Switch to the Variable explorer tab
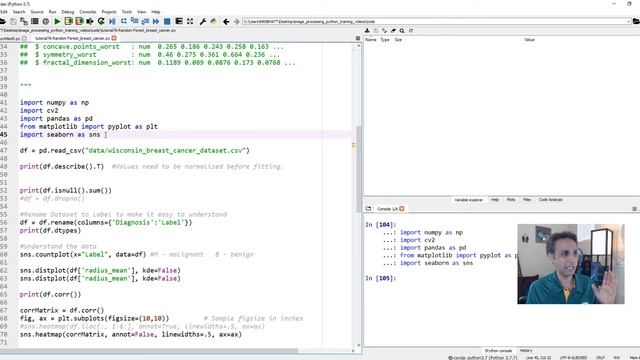 pos(468,200)
